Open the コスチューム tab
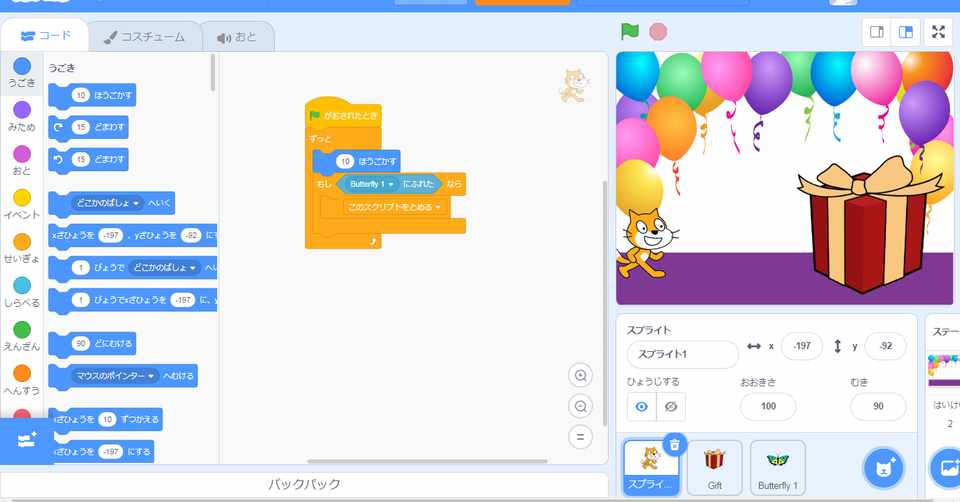The height and width of the screenshot is (502, 960). pyautogui.click(x=144, y=37)
